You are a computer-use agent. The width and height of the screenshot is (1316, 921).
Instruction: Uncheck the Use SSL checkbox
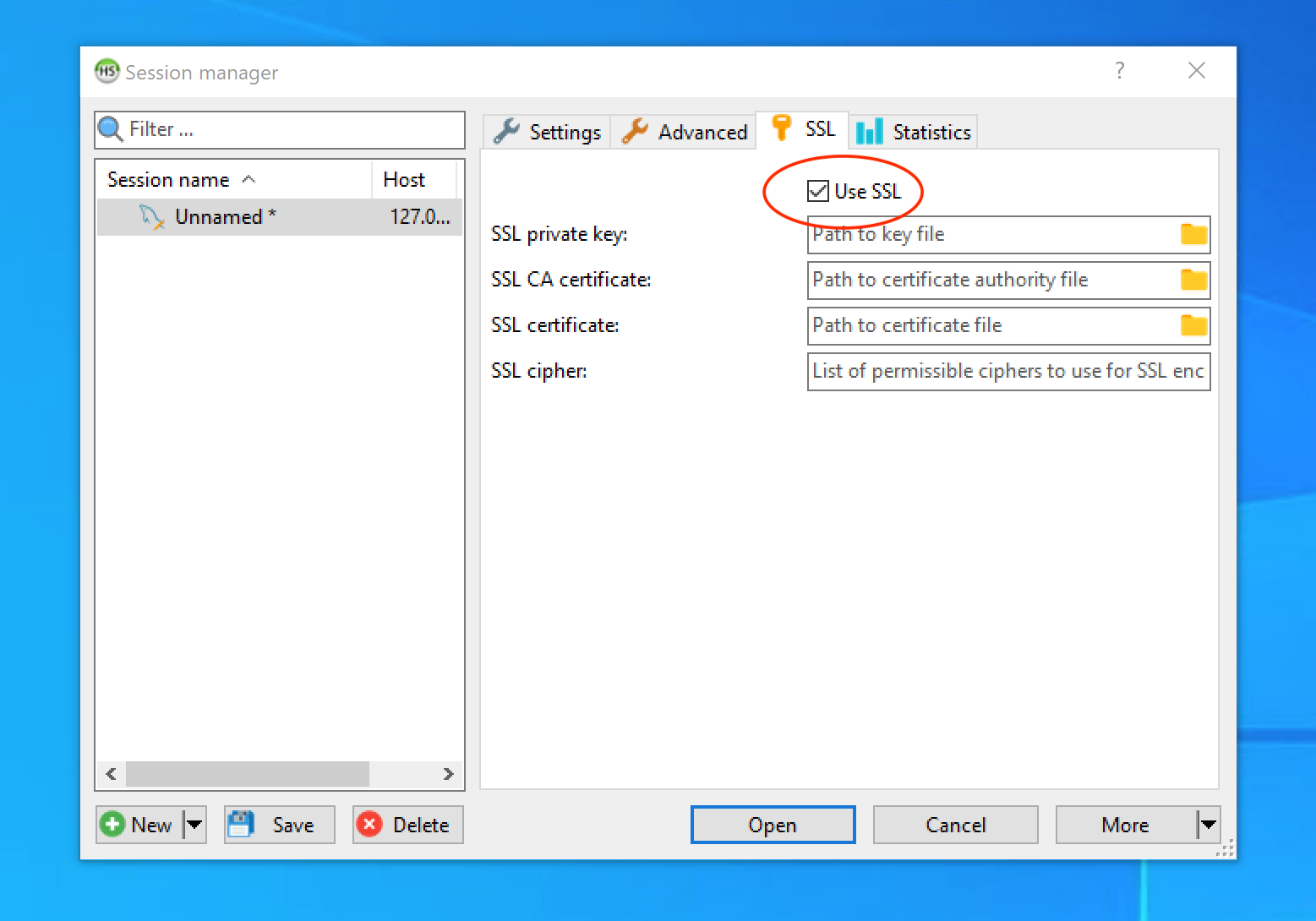pyautogui.click(x=817, y=191)
